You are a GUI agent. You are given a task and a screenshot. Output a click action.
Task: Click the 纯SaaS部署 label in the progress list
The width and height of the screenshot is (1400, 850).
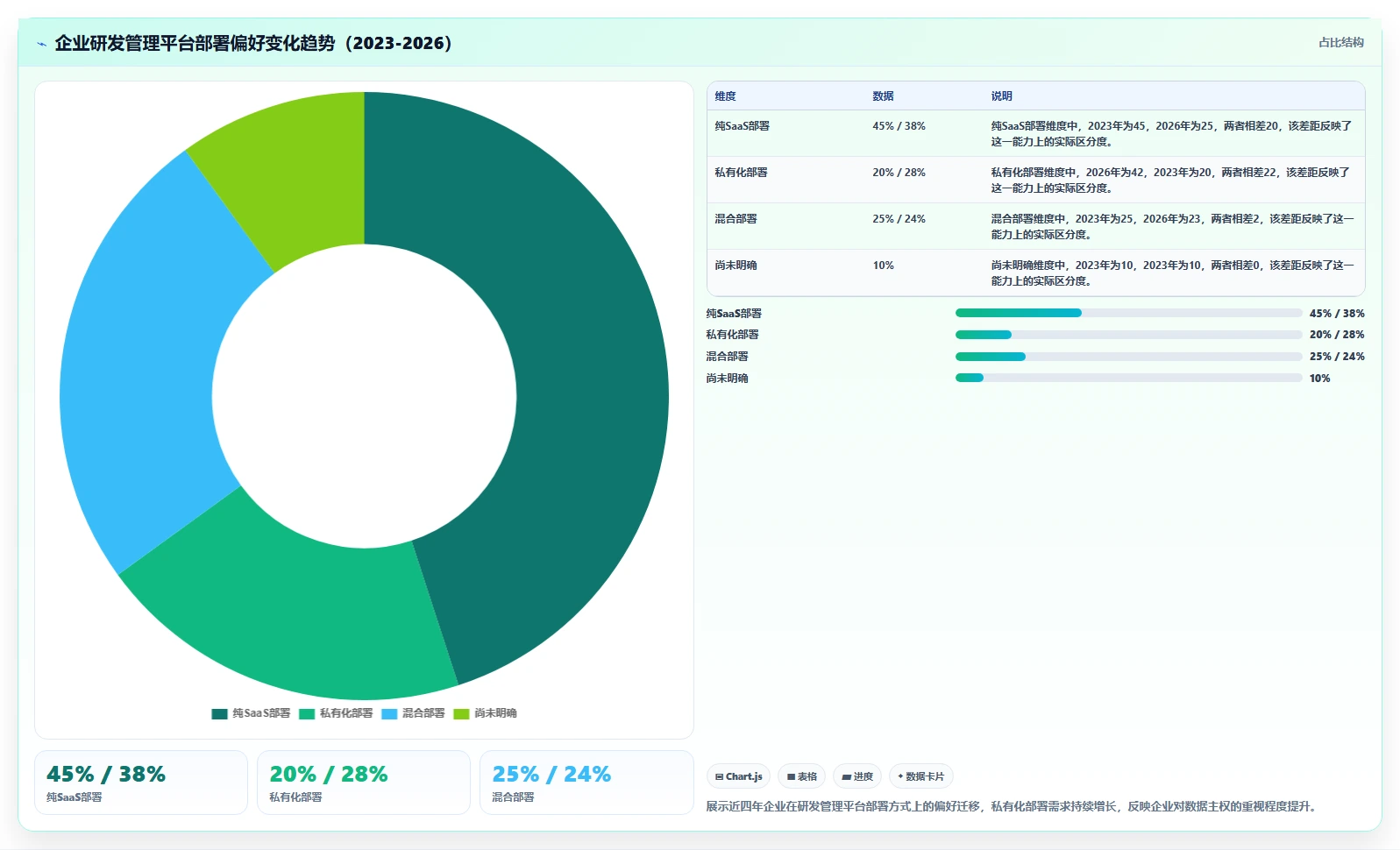coord(734,314)
